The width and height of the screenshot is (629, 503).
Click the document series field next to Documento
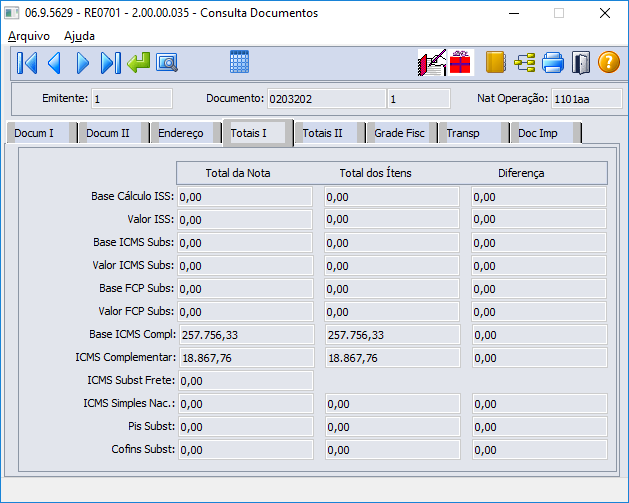pyautogui.click(x=419, y=99)
